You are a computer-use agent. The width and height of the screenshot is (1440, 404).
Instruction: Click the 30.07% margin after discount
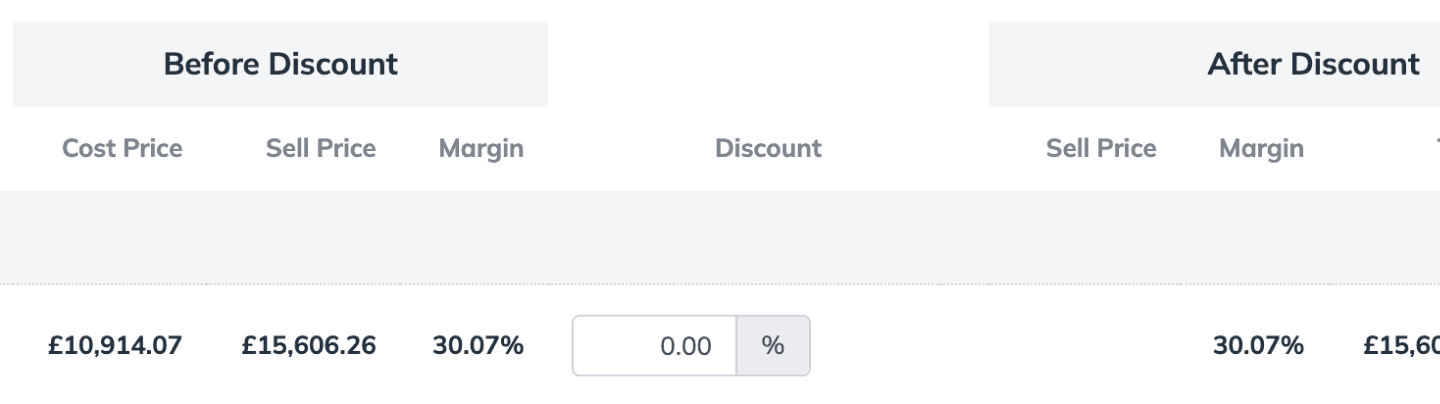coord(1258,346)
